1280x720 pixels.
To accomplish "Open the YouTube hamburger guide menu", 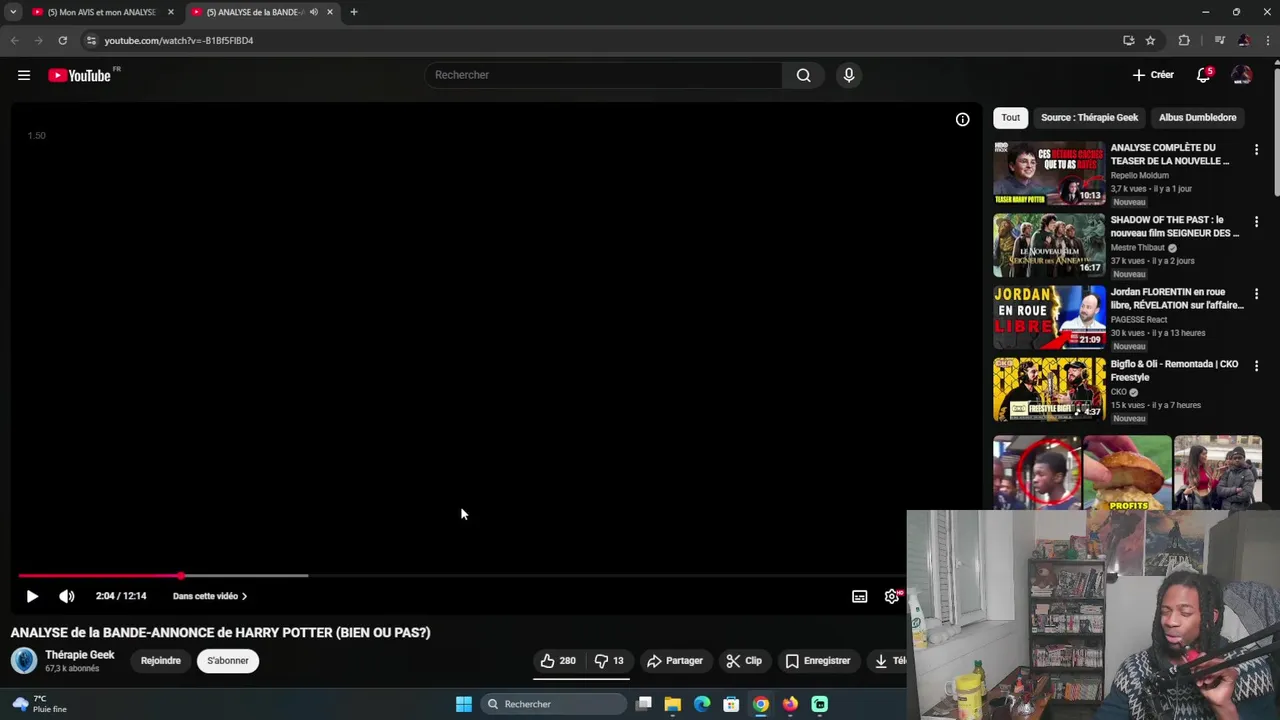I will [x=24, y=75].
